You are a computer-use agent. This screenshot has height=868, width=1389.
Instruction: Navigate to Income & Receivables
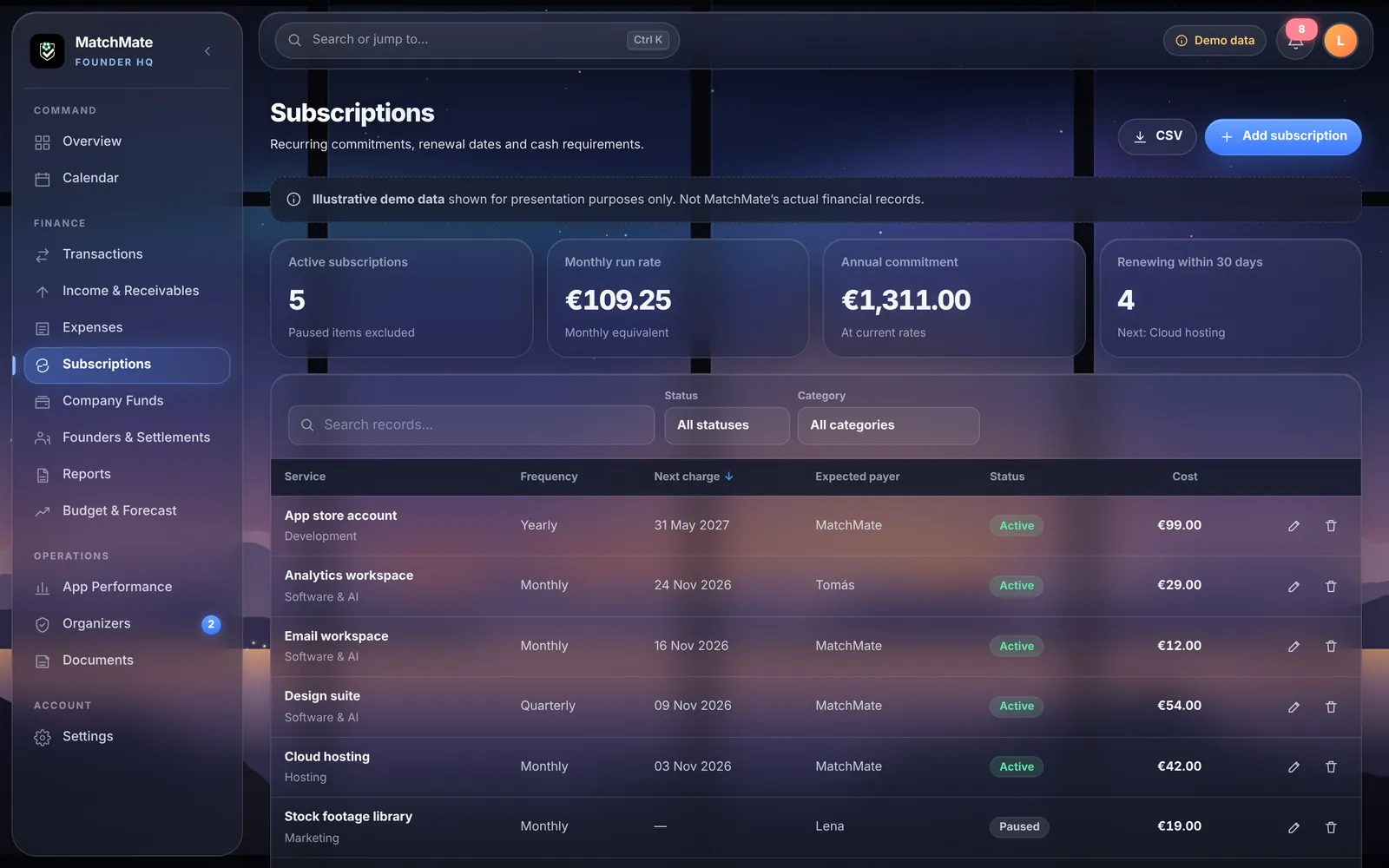(127, 291)
